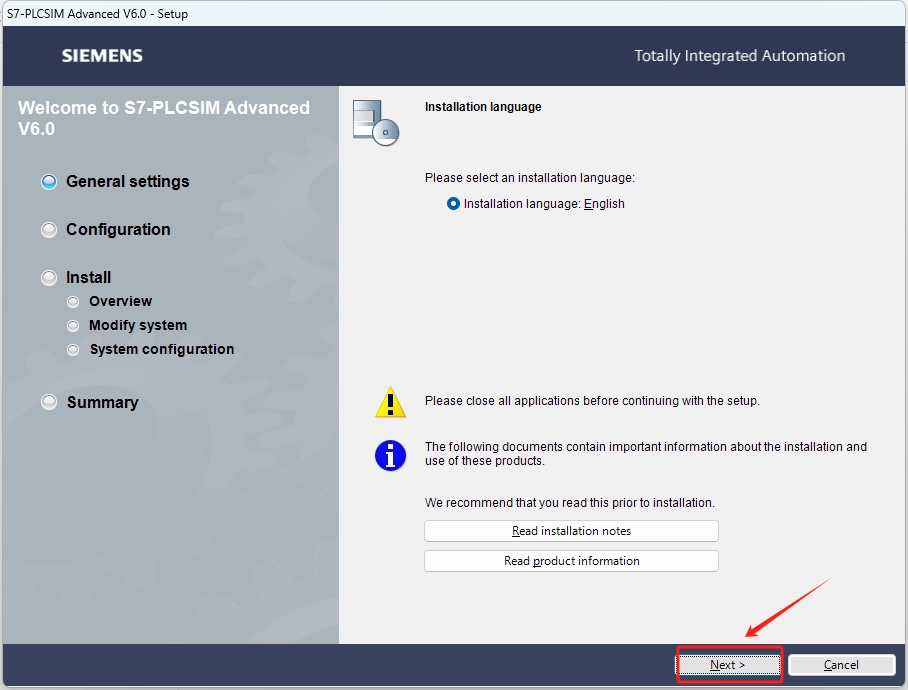The width and height of the screenshot is (908, 690).
Task: Open Read product information
Action: click(571, 561)
